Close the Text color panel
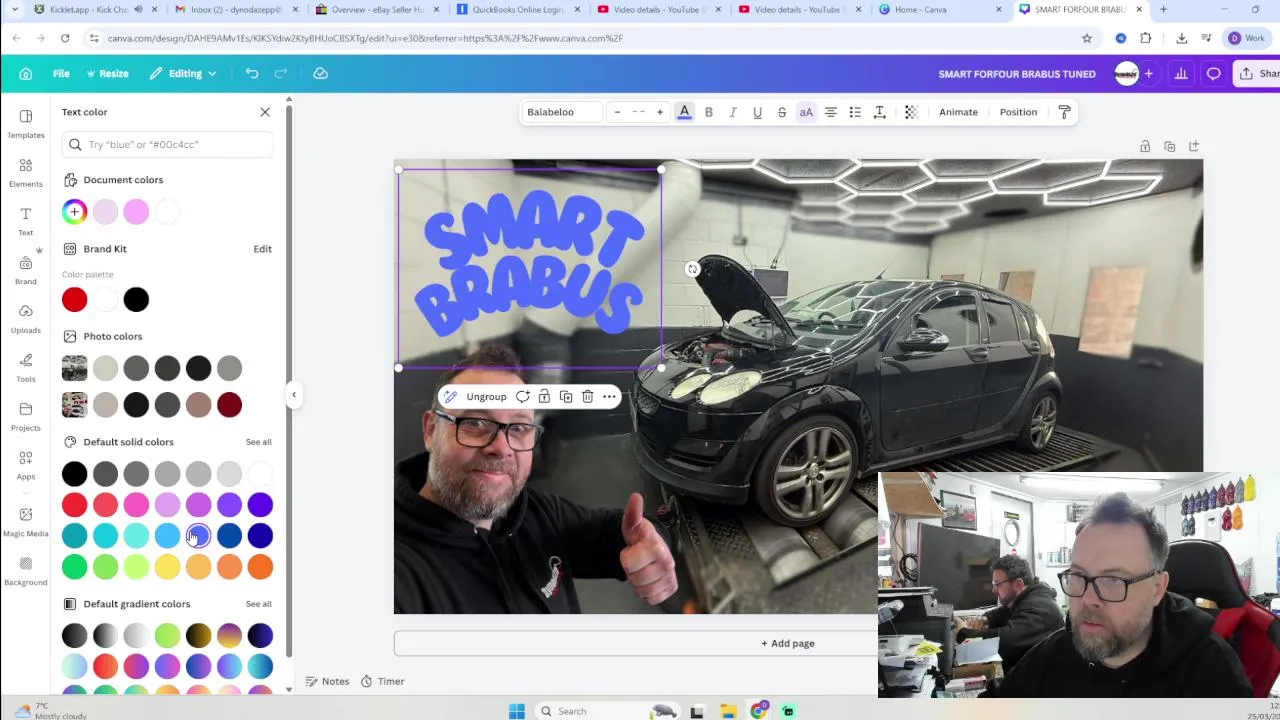 point(265,112)
